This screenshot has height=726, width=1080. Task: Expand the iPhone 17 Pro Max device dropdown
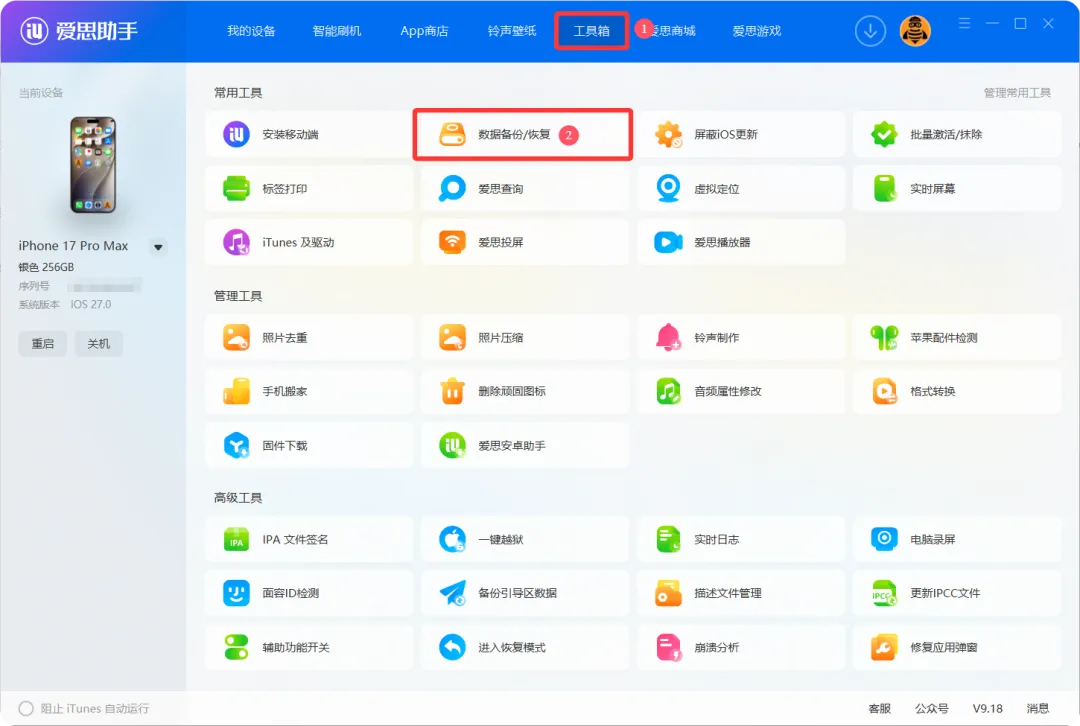158,247
